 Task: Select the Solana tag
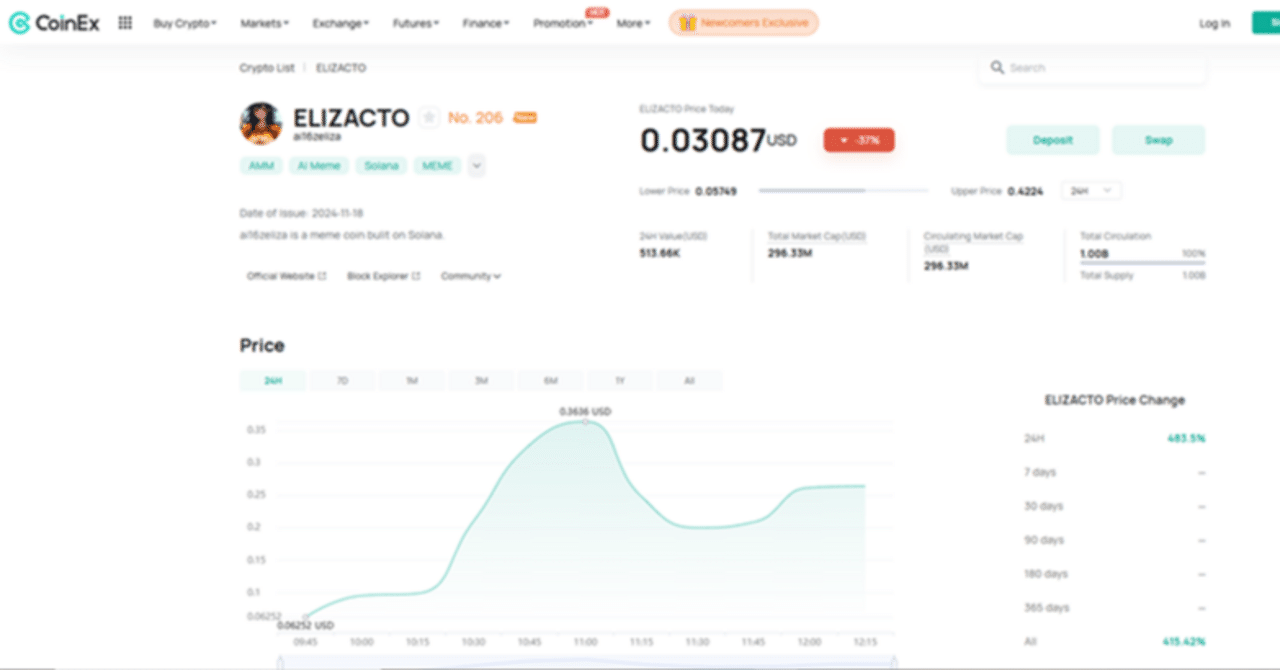click(381, 165)
